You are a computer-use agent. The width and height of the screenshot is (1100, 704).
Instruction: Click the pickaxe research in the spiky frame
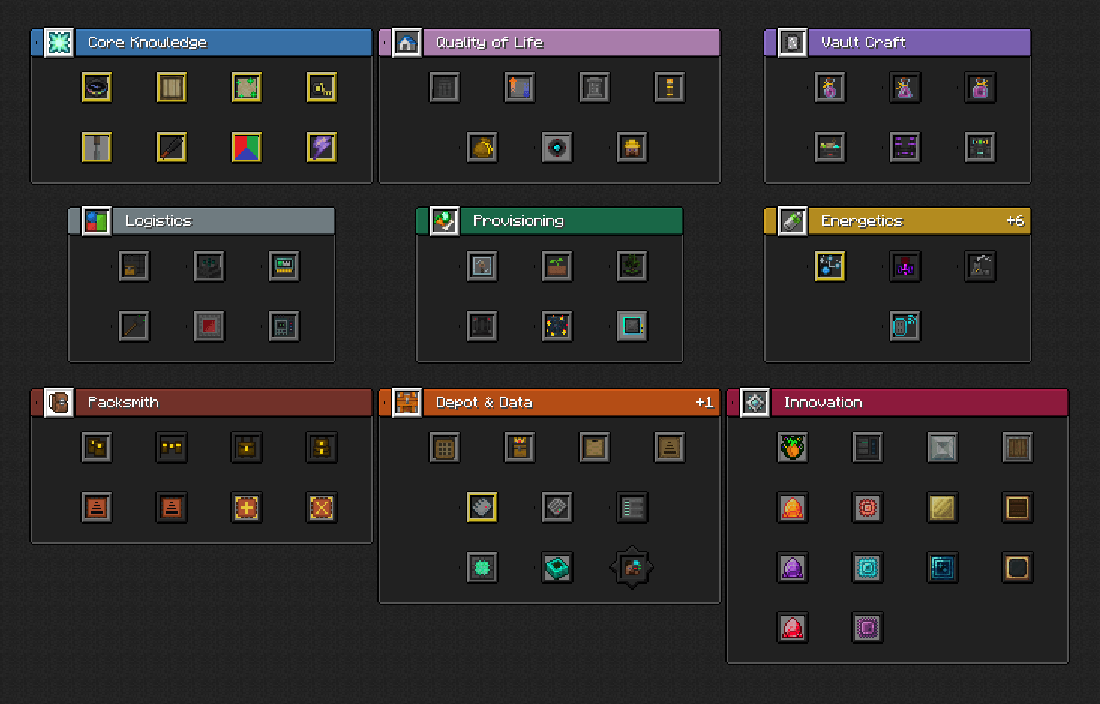pos(632,568)
